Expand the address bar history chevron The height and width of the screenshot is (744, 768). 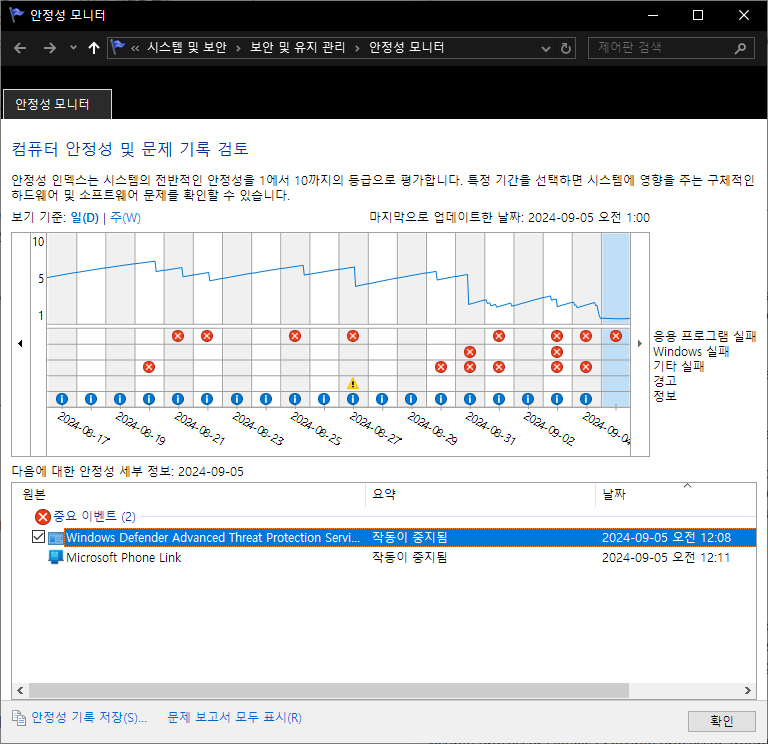click(546, 48)
